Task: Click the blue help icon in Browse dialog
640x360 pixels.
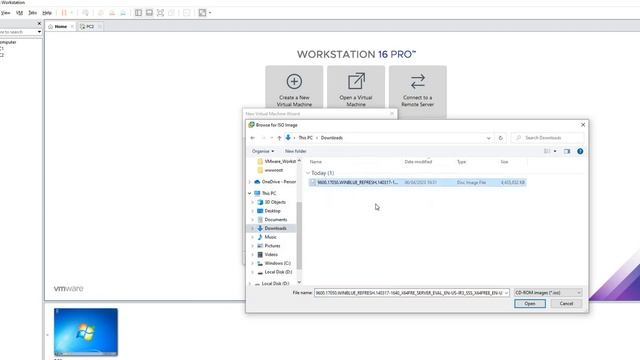Action: point(580,151)
